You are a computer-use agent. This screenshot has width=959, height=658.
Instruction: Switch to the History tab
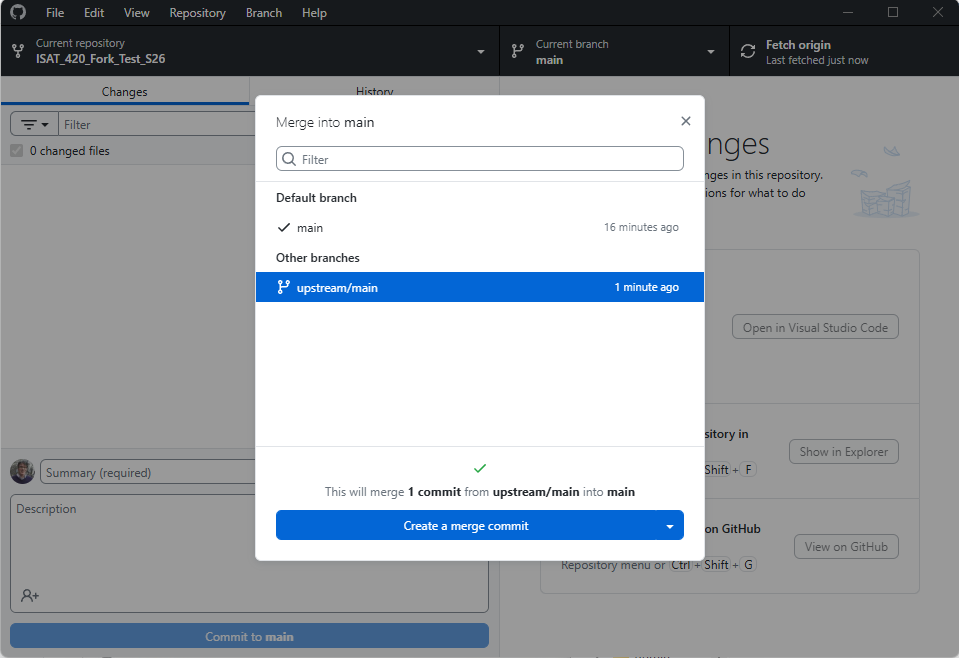tap(374, 91)
